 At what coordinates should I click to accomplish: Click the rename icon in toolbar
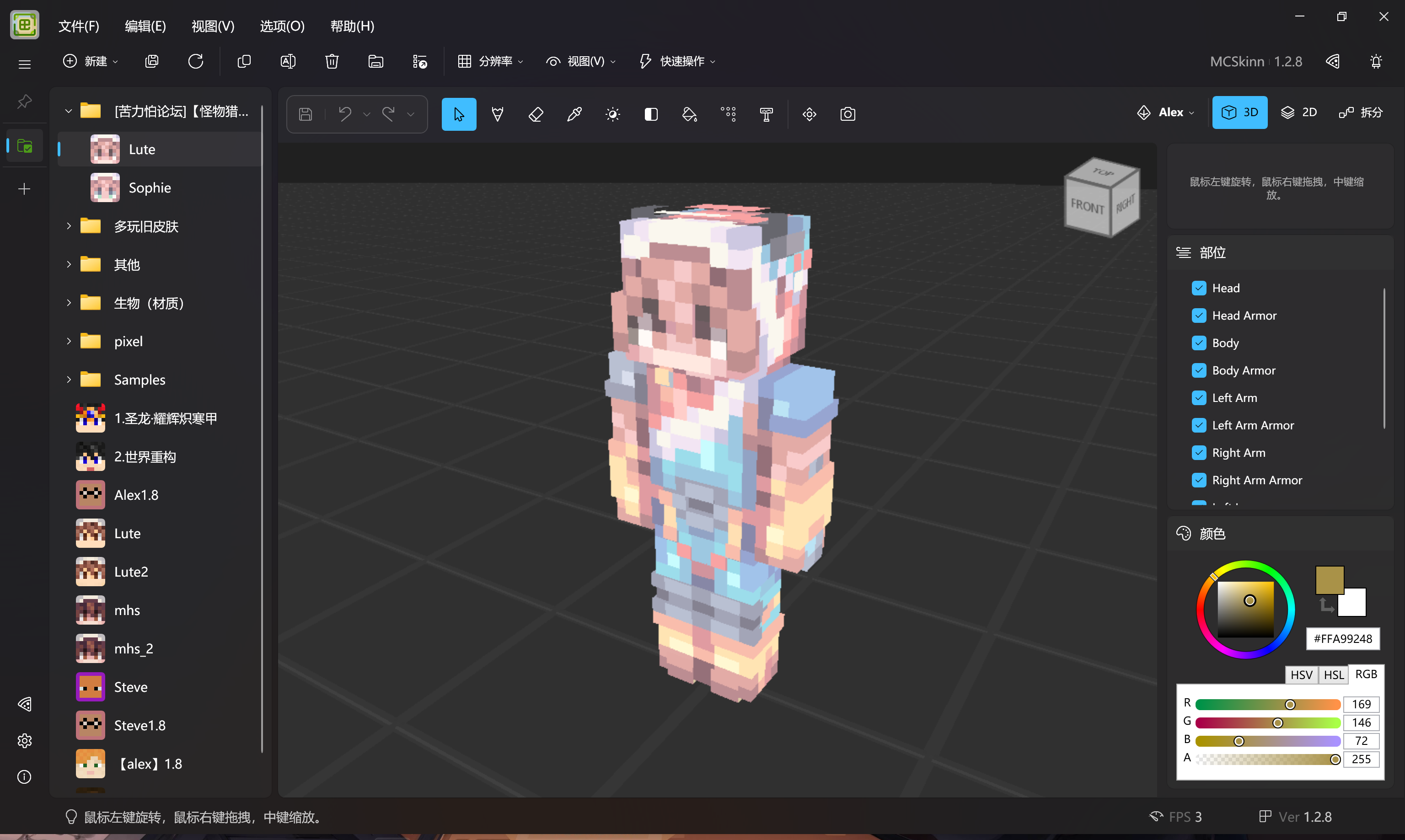pyautogui.click(x=288, y=61)
